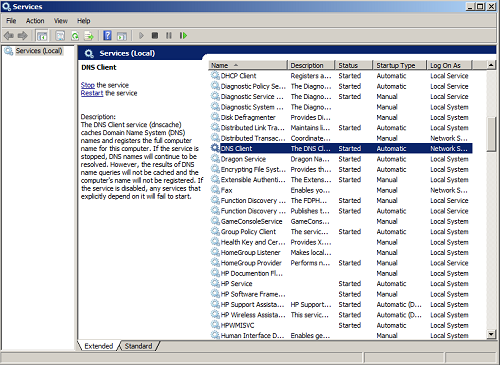Viewport: 500px width, 365px height.
Task: Select the Extensible Authenti... service row
Action: 341,179
